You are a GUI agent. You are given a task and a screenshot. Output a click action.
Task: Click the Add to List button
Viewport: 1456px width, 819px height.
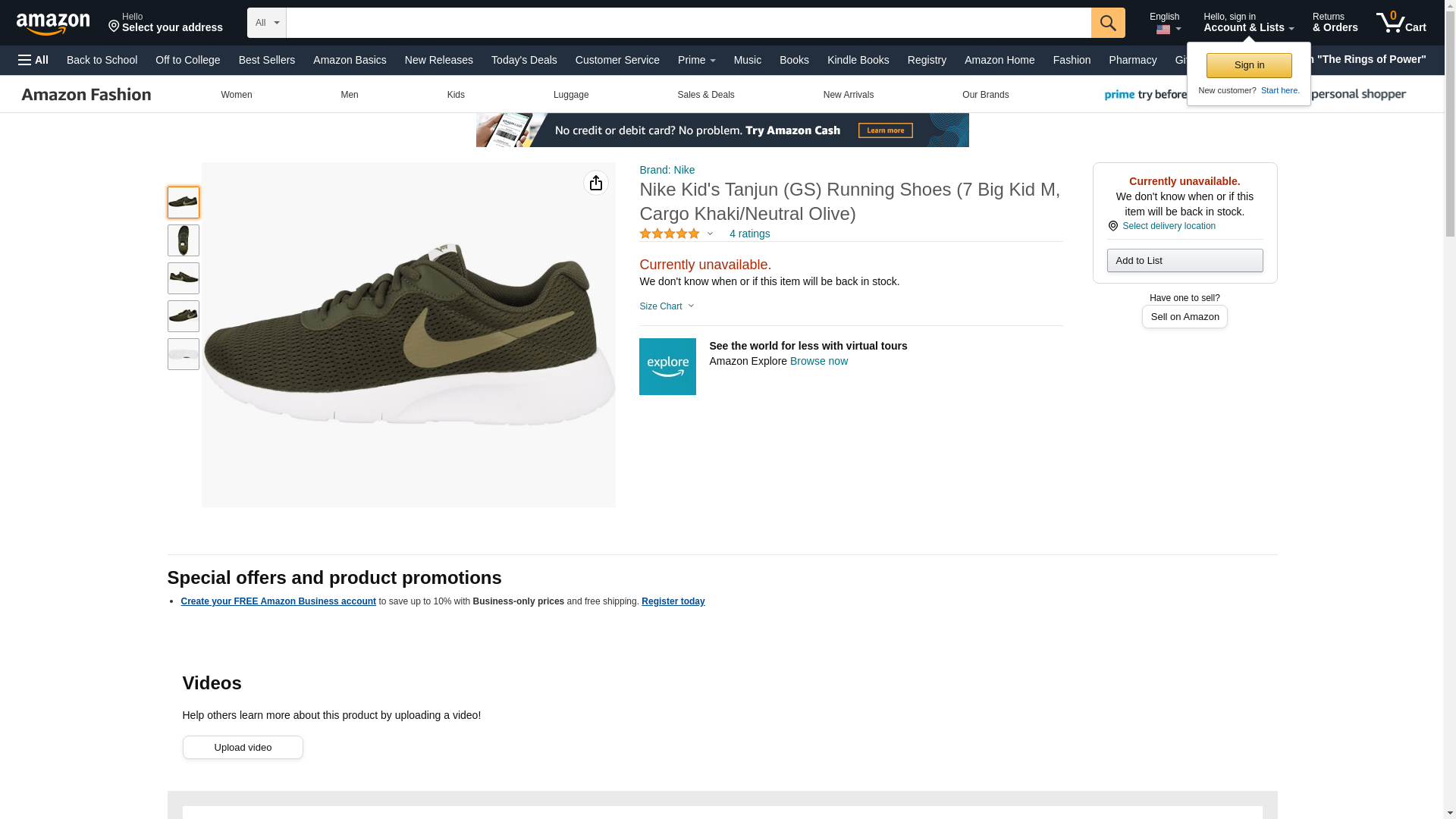click(1184, 261)
